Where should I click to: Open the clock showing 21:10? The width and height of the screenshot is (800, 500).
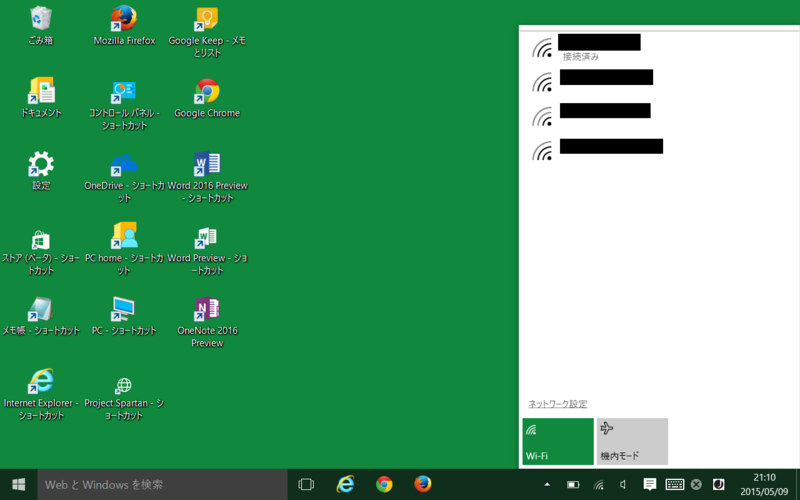[764, 485]
